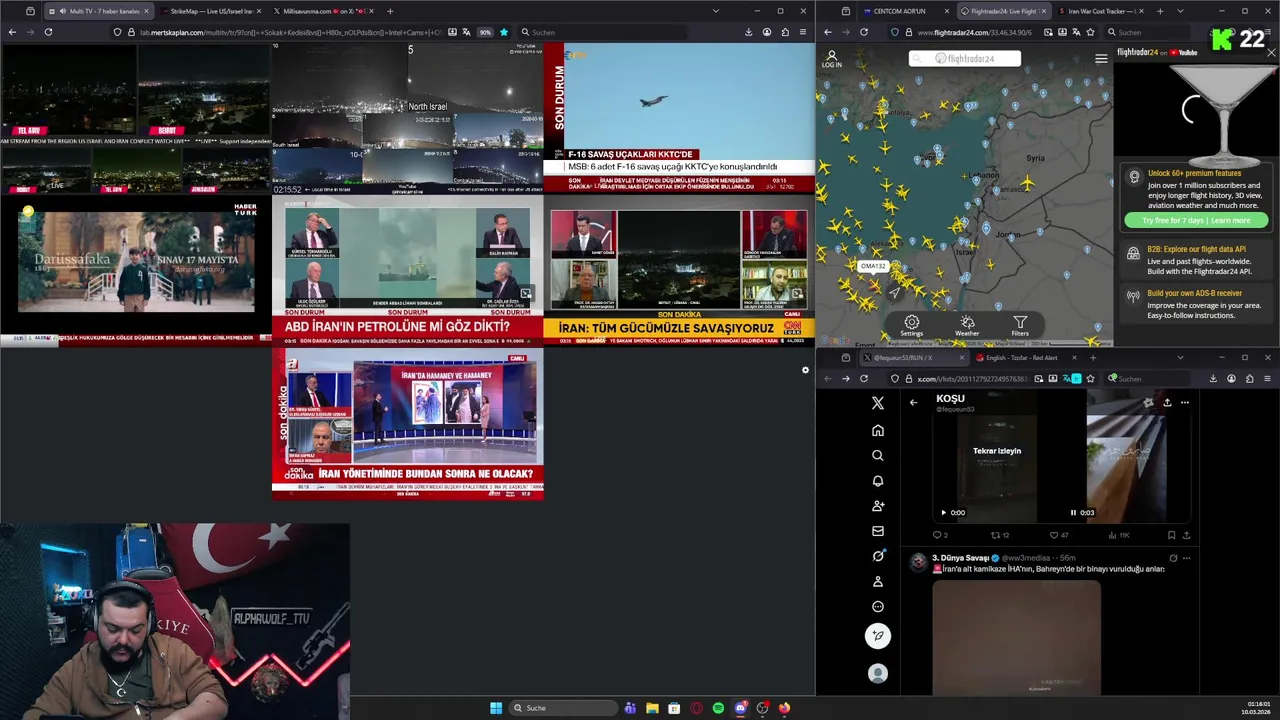The height and width of the screenshot is (720, 1280).
Task: Click Tekrar izleyin replay overlay
Action: tap(997, 451)
